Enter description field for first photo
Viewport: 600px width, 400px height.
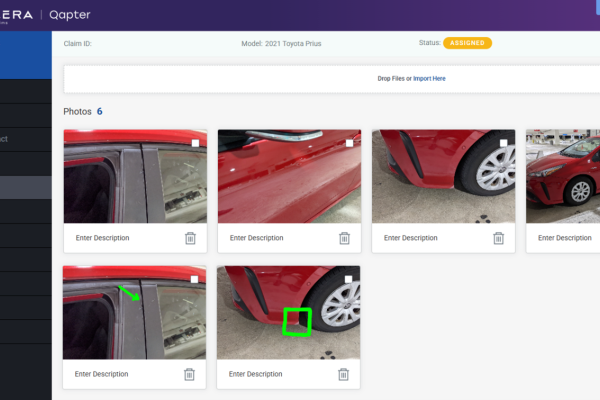[x=102, y=238]
